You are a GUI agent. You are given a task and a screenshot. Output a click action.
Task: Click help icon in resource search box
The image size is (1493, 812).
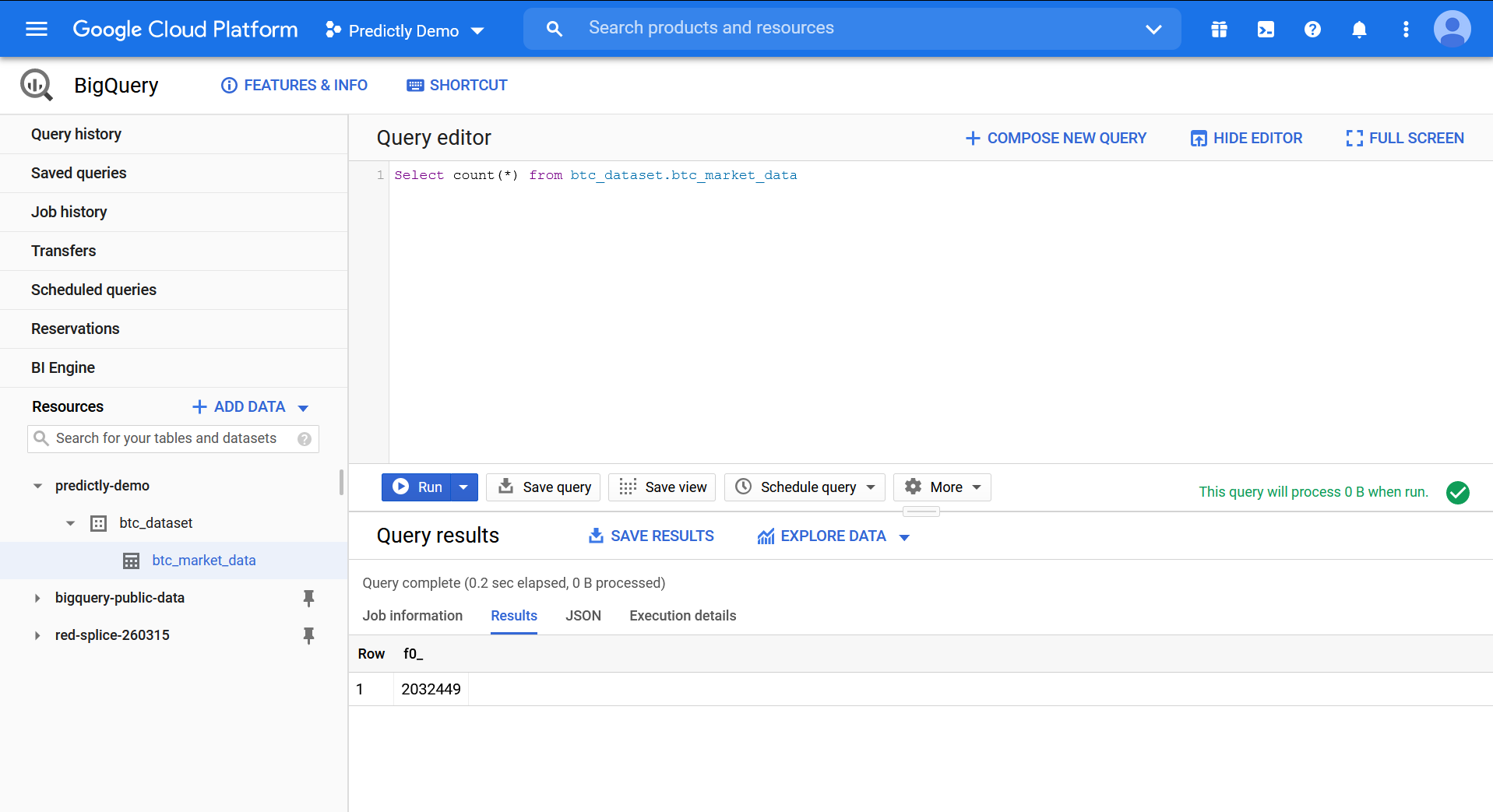(305, 439)
